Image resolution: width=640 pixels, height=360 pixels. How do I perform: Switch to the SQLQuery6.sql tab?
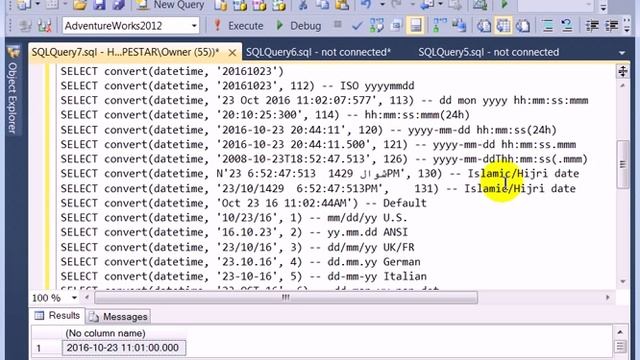click(318, 52)
